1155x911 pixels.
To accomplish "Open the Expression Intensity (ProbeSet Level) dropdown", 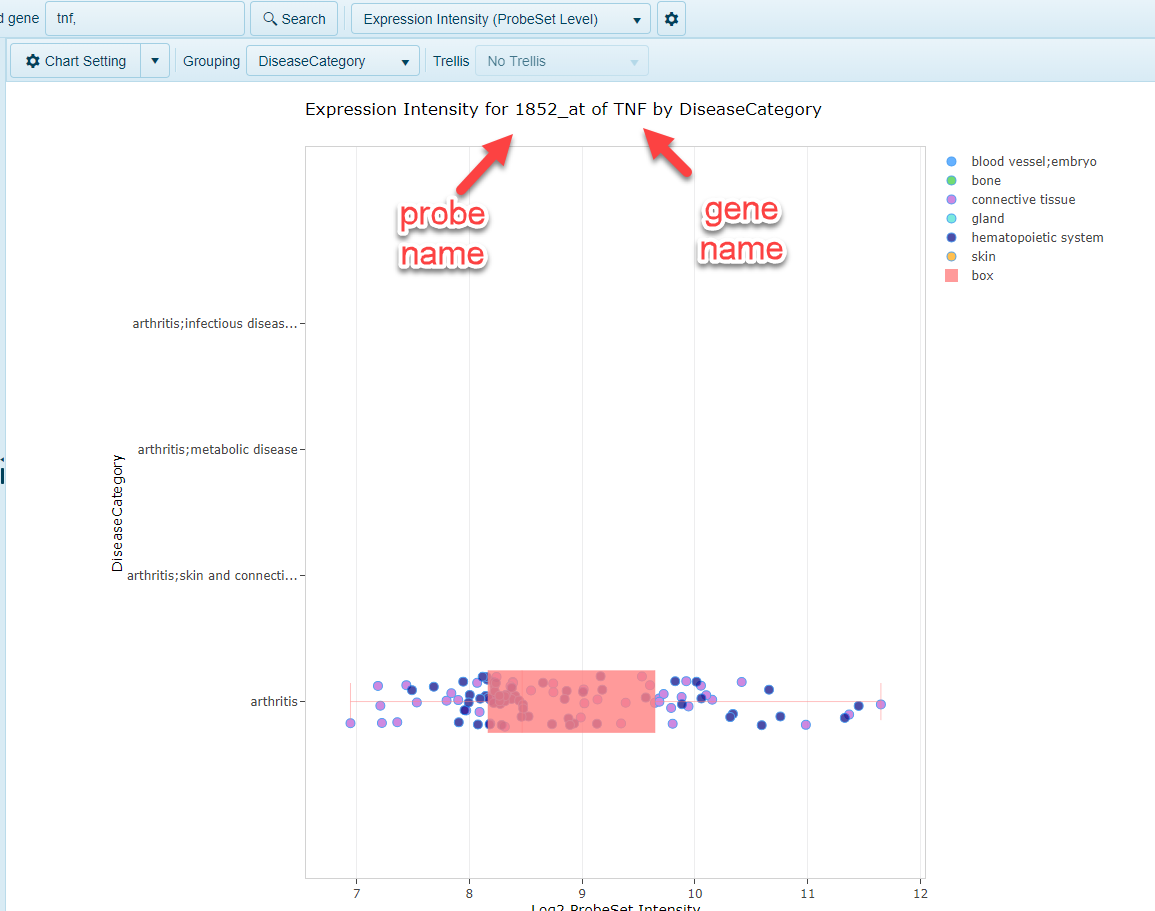I will point(500,18).
